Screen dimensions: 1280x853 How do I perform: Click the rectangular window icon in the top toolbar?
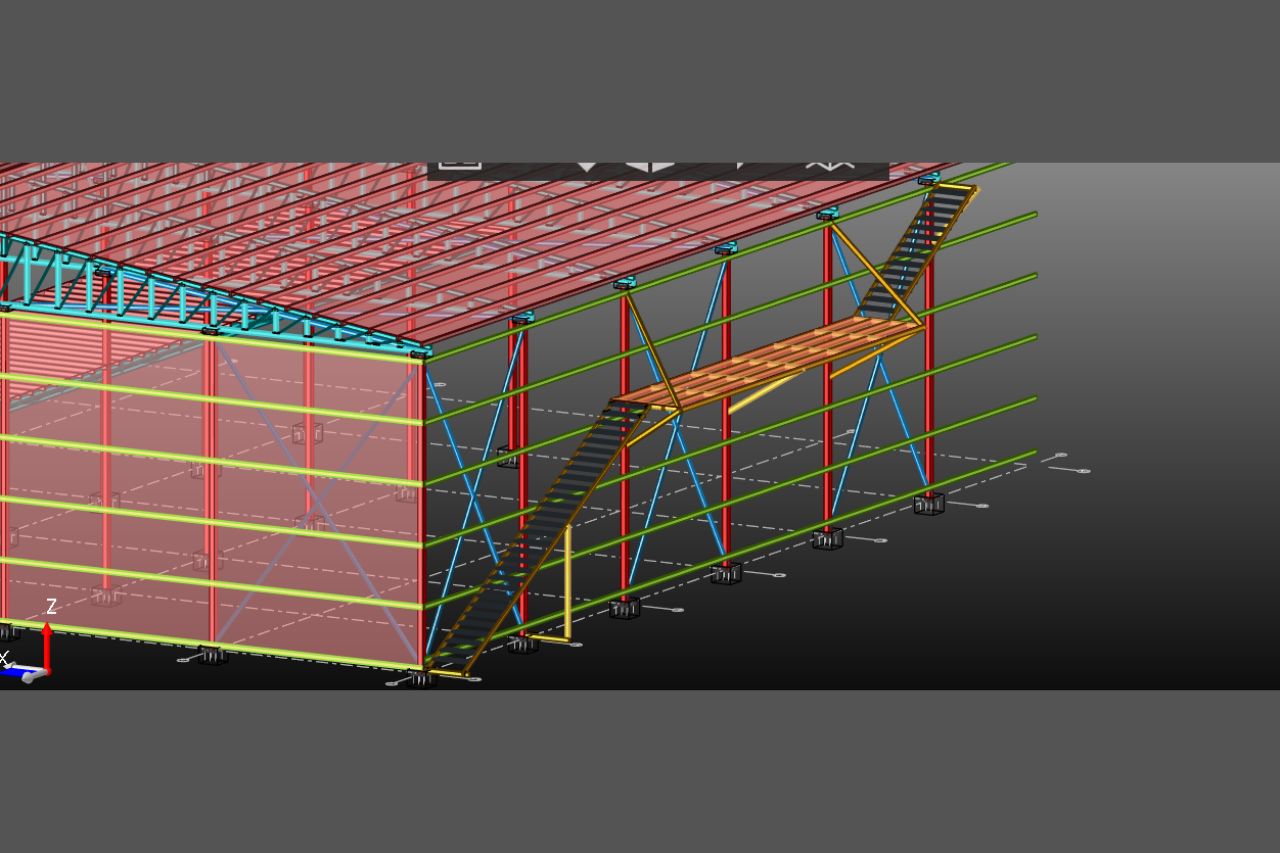coord(460,165)
